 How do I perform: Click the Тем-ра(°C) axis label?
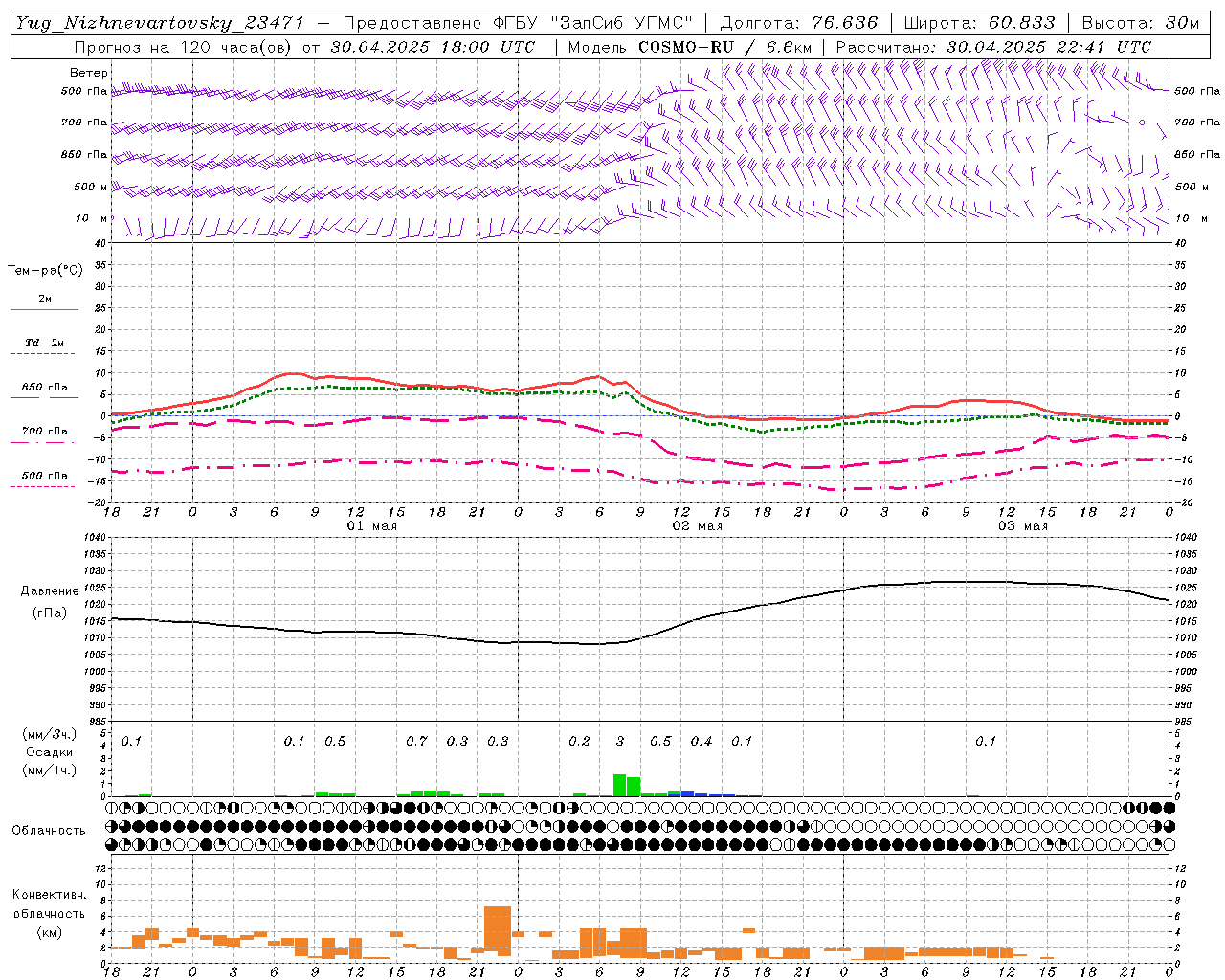(x=45, y=271)
